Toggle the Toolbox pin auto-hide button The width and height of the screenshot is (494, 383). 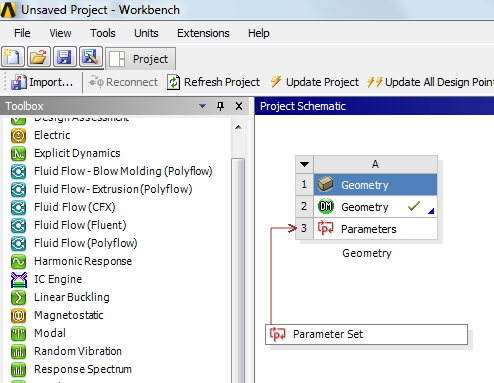[220, 106]
